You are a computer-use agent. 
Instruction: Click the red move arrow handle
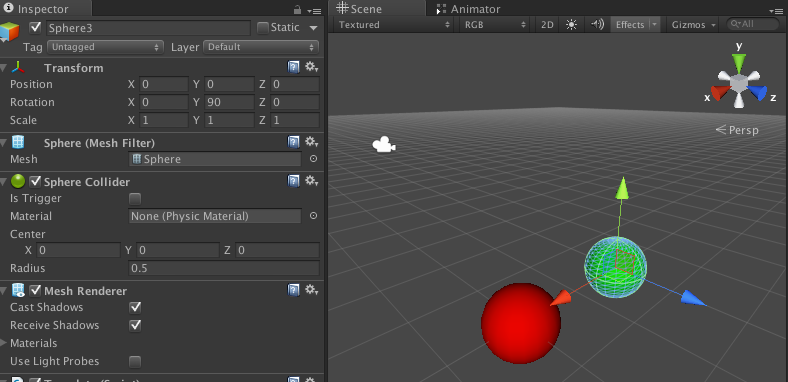(561, 298)
